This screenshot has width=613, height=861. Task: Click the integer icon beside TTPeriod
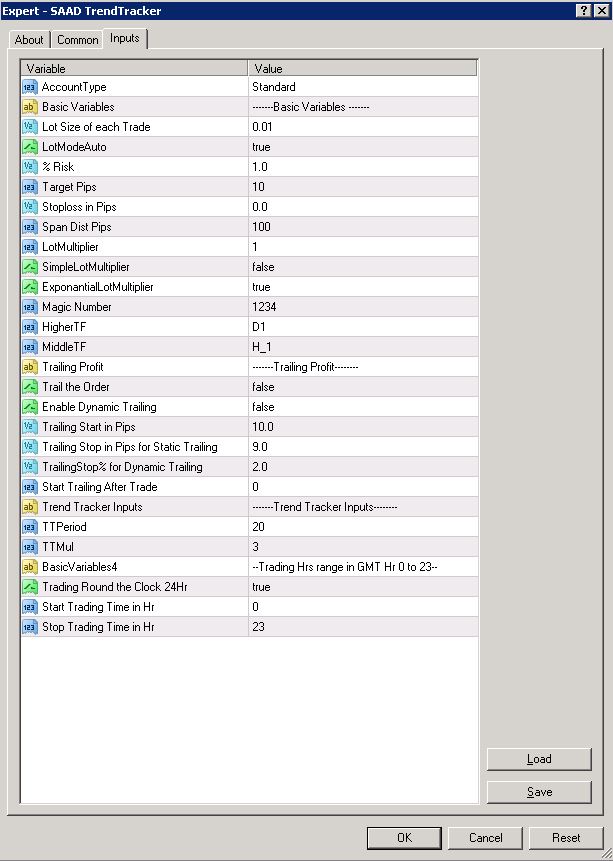click(x=30, y=527)
